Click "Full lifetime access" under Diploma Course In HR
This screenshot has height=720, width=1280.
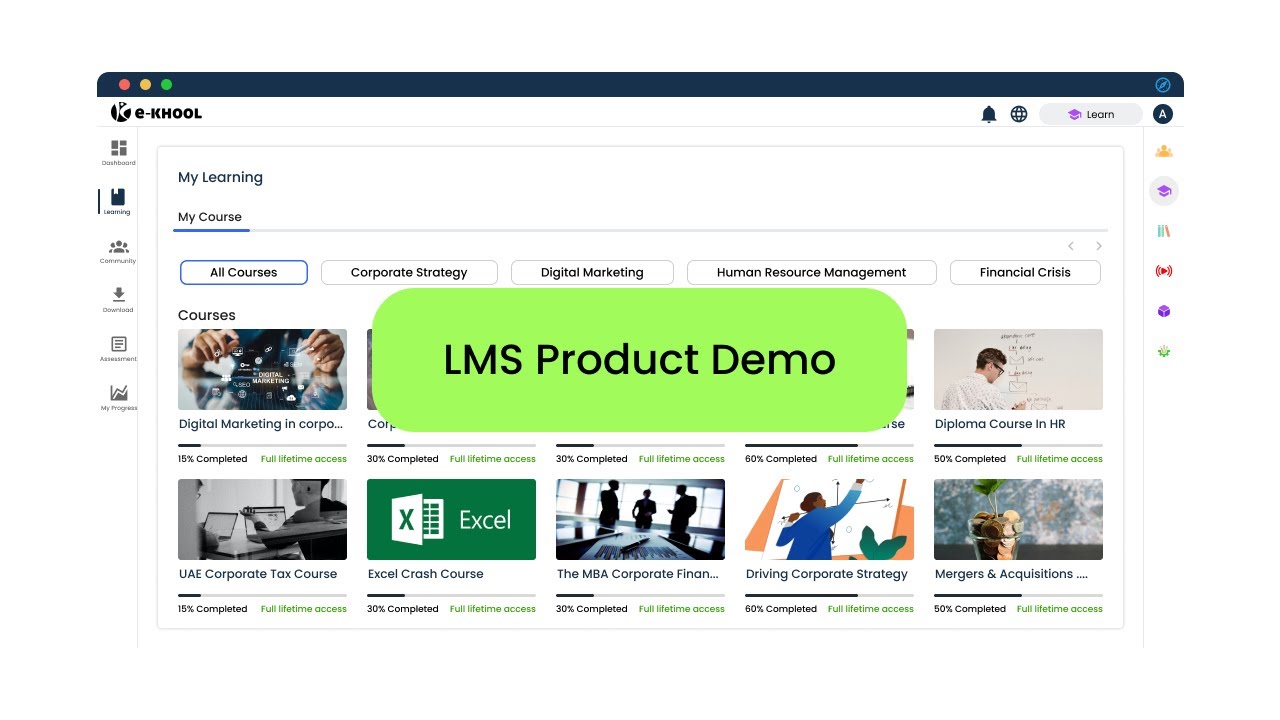[x=1060, y=459]
